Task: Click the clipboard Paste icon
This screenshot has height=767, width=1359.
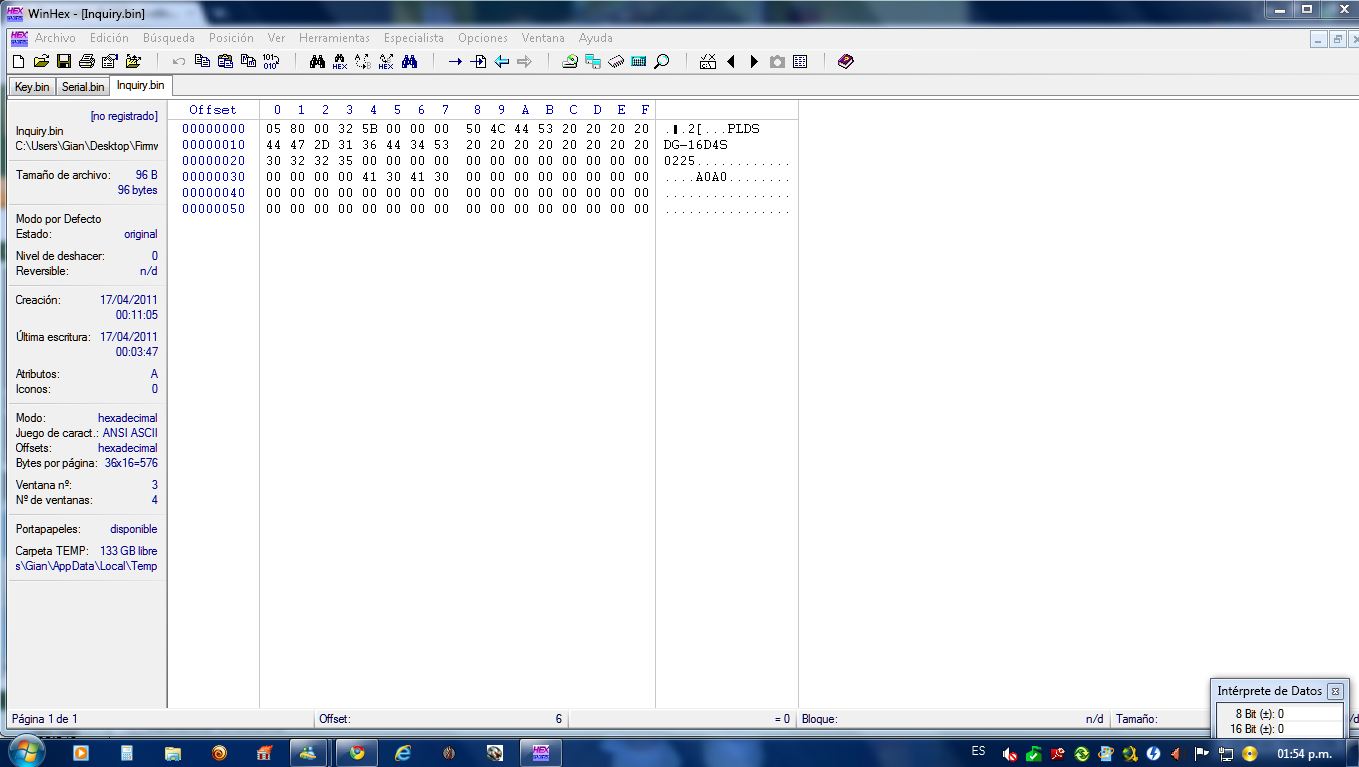Action: [225, 62]
